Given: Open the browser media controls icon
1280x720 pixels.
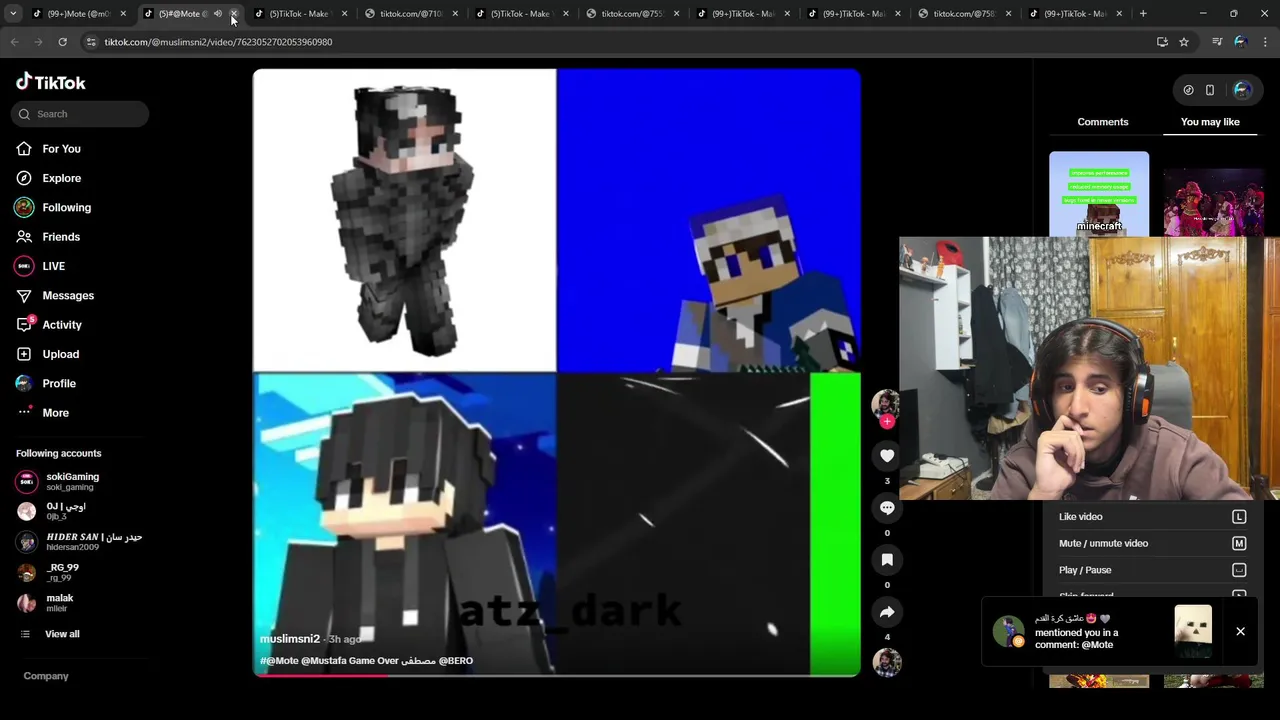Looking at the screenshot, I should pyautogui.click(x=1217, y=42).
